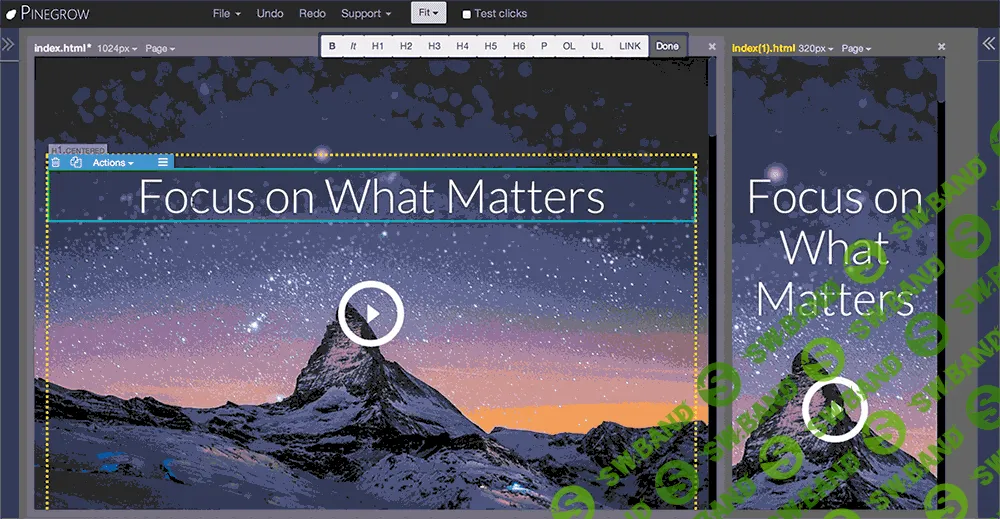This screenshot has width=1000, height=519.
Task: Apply H2 heading format
Action: click(x=406, y=46)
